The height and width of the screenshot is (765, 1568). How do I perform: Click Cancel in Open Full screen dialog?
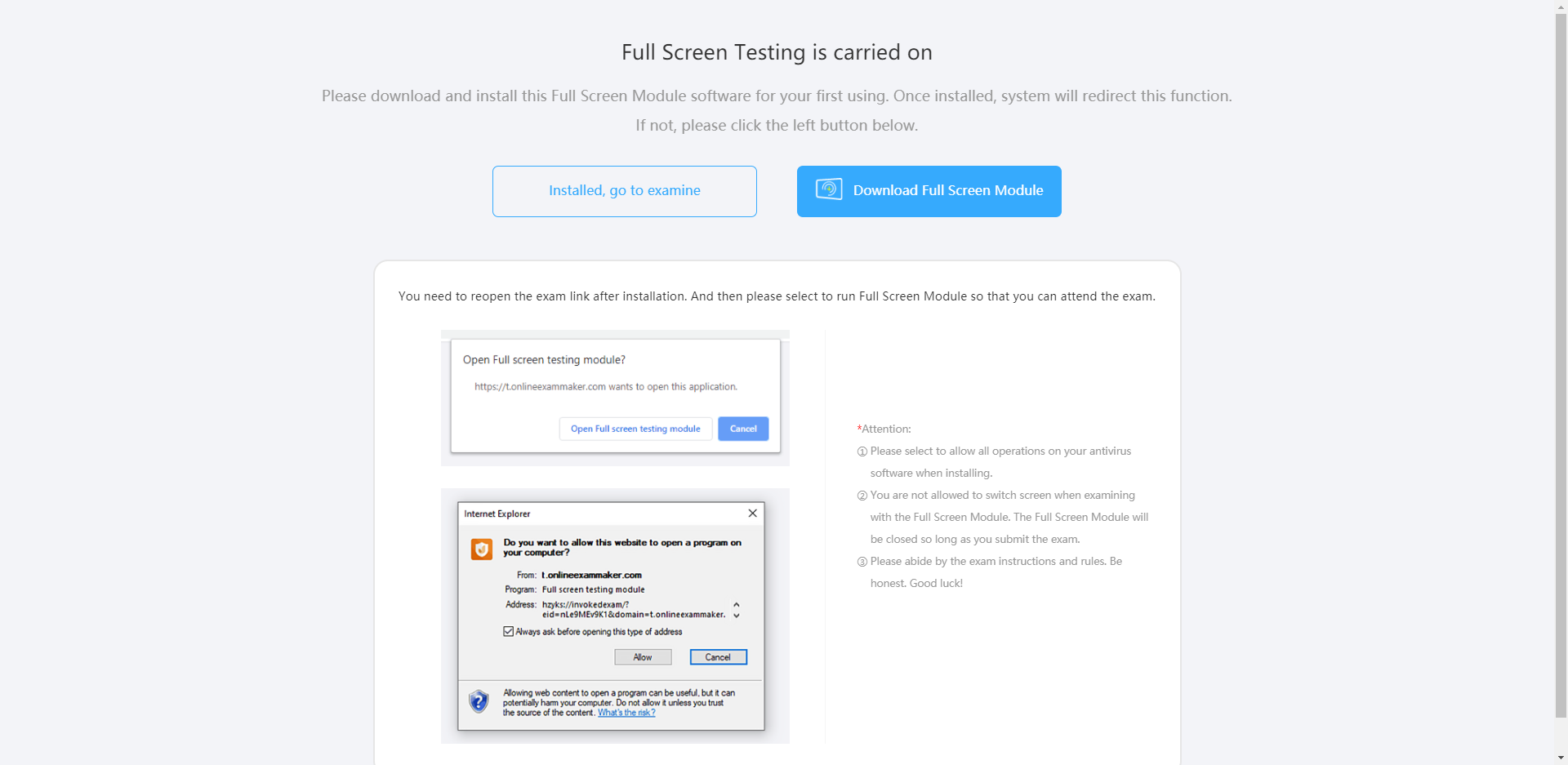(743, 429)
